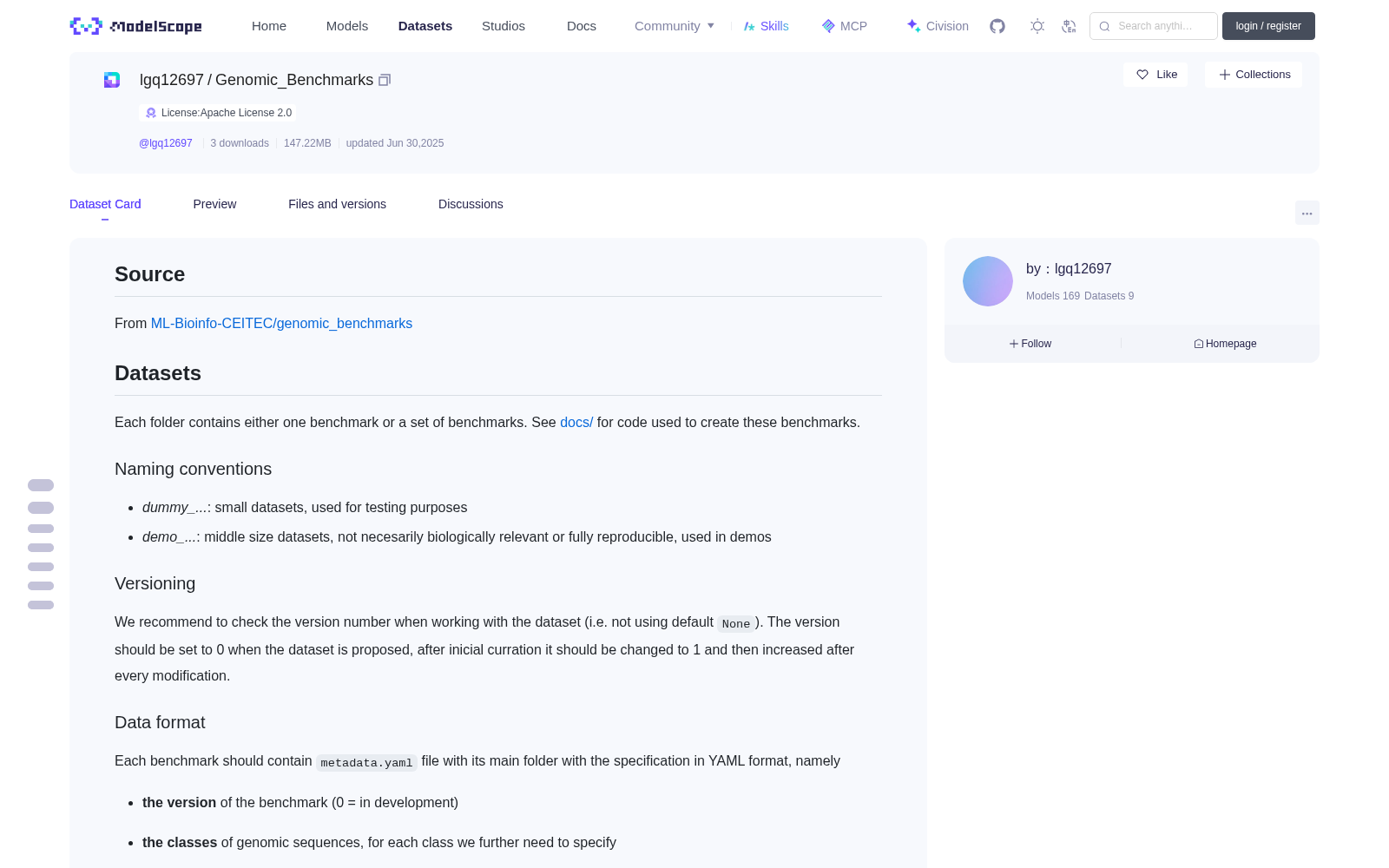
Task: Click the search magnifier icon
Action: (x=1104, y=26)
